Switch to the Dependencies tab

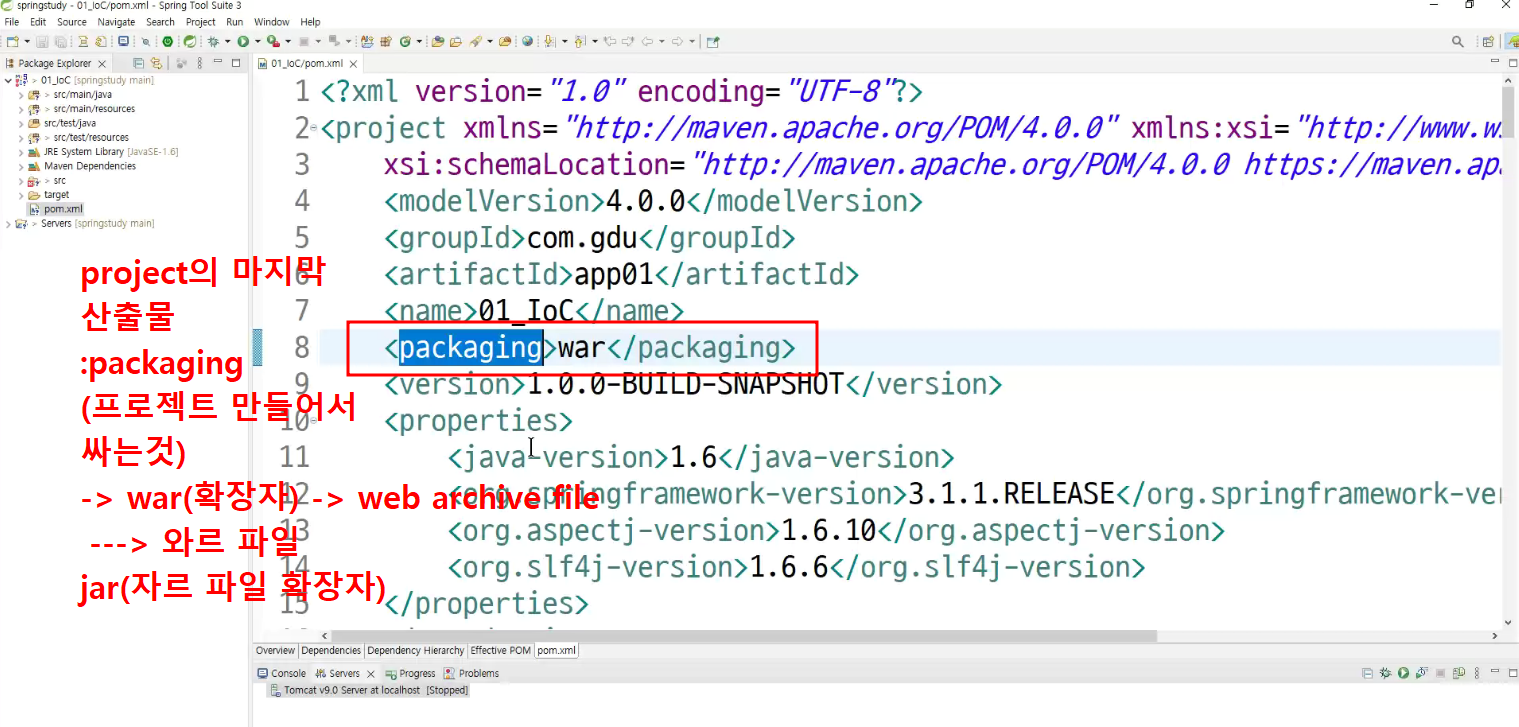[331, 650]
